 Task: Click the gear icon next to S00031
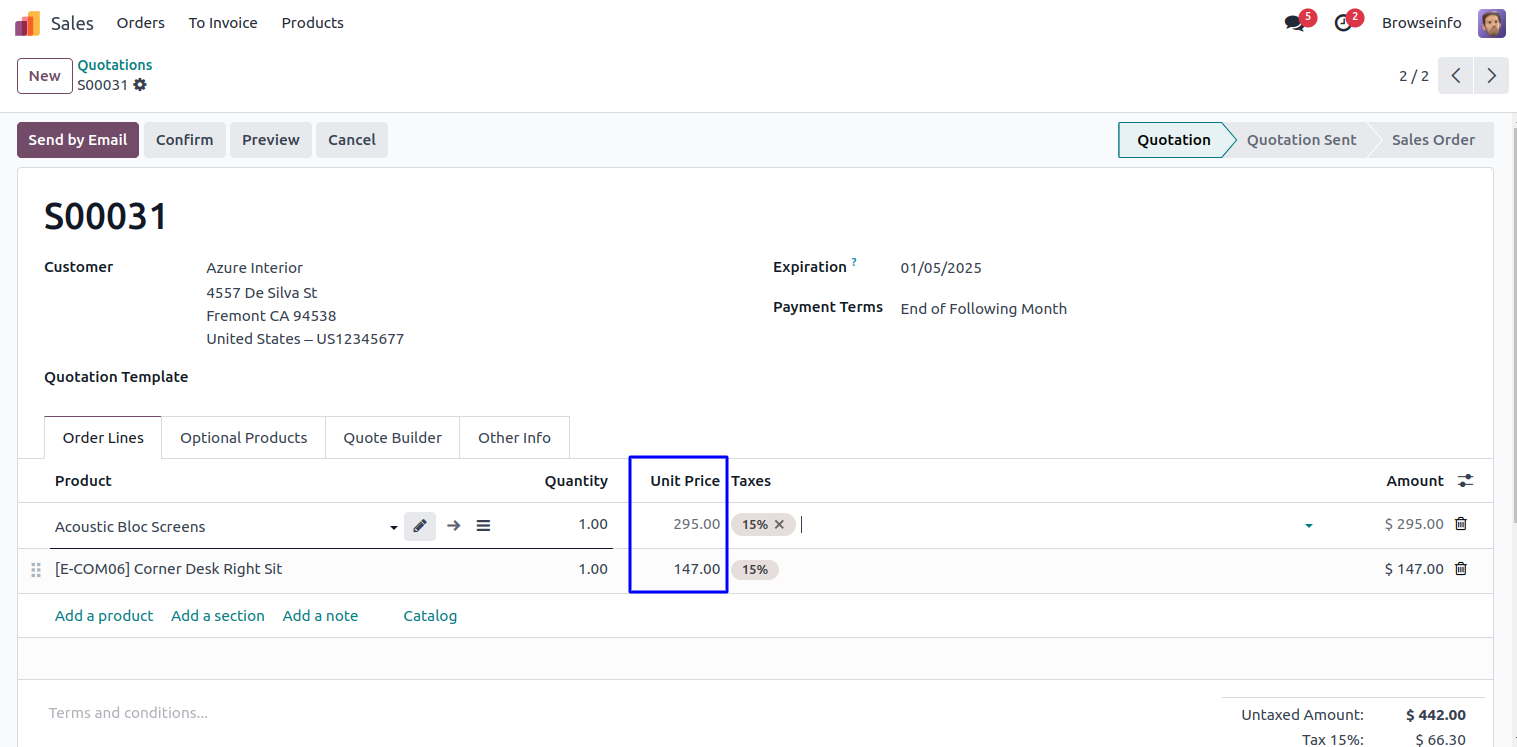(x=140, y=85)
